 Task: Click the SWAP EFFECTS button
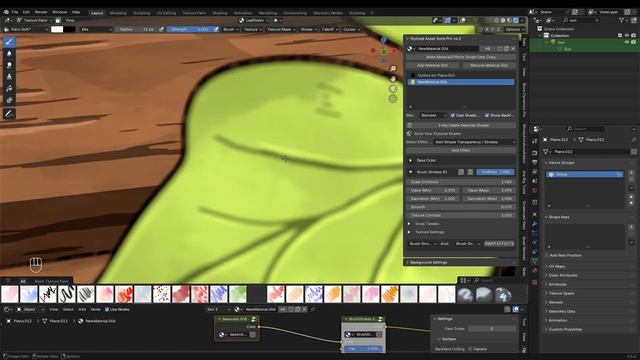tap(499, 244)
